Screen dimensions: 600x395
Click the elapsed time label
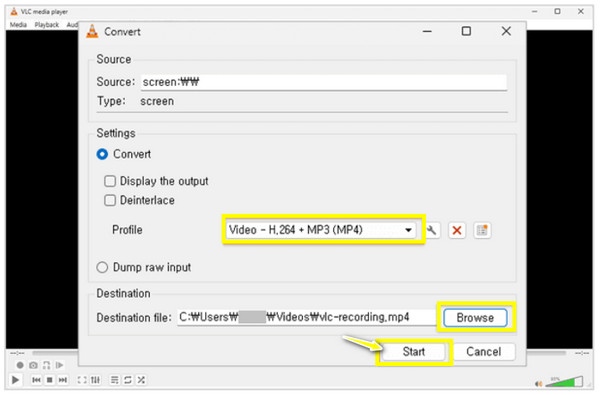pyautogui.click(x=17, y=353)
